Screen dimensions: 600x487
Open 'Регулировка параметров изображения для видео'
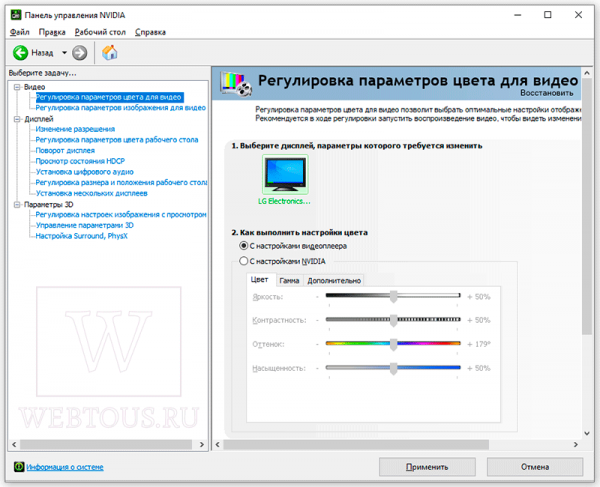point(121,108)
